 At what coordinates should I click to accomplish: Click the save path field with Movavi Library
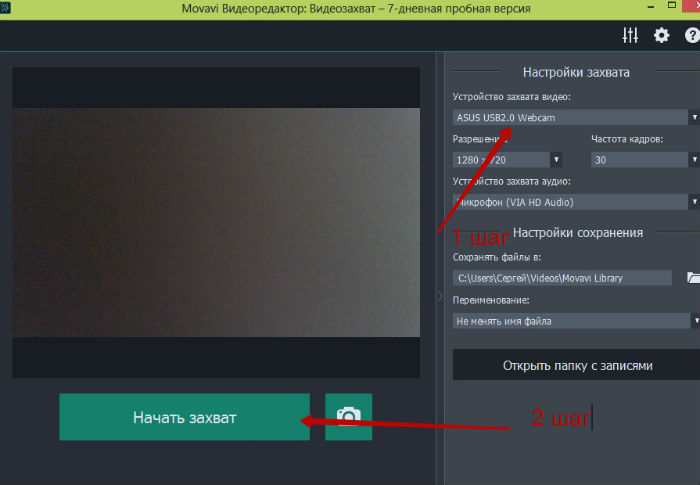562,278
